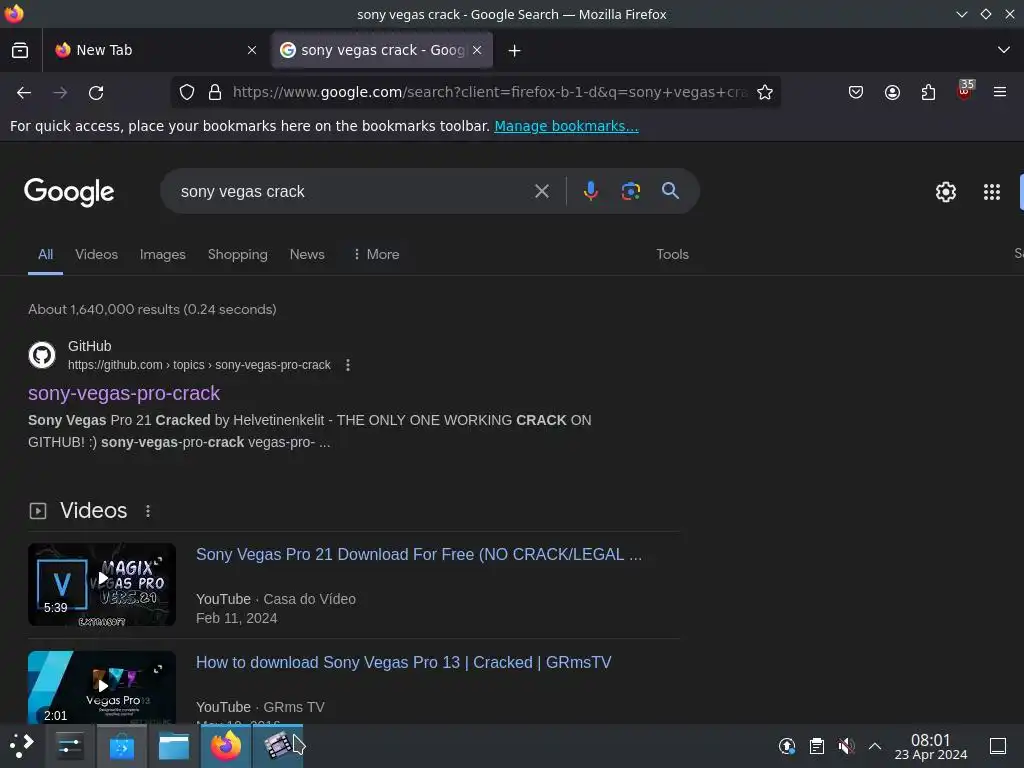Viewport: 1024px width, 768px height.
Task: Close the New Tab tab
Action: coord(251,50)
